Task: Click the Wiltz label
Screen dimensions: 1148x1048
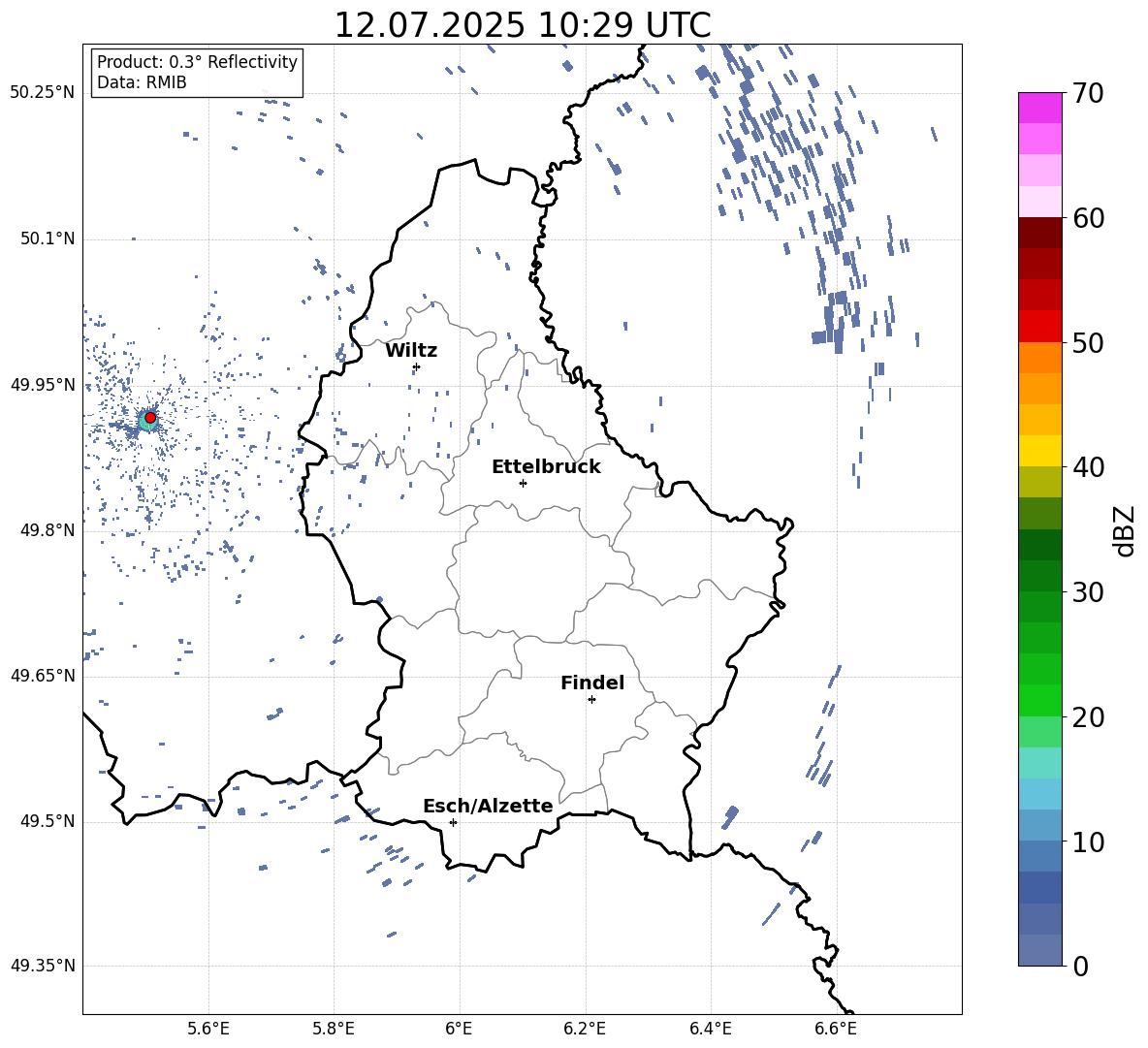Action: 411,350
